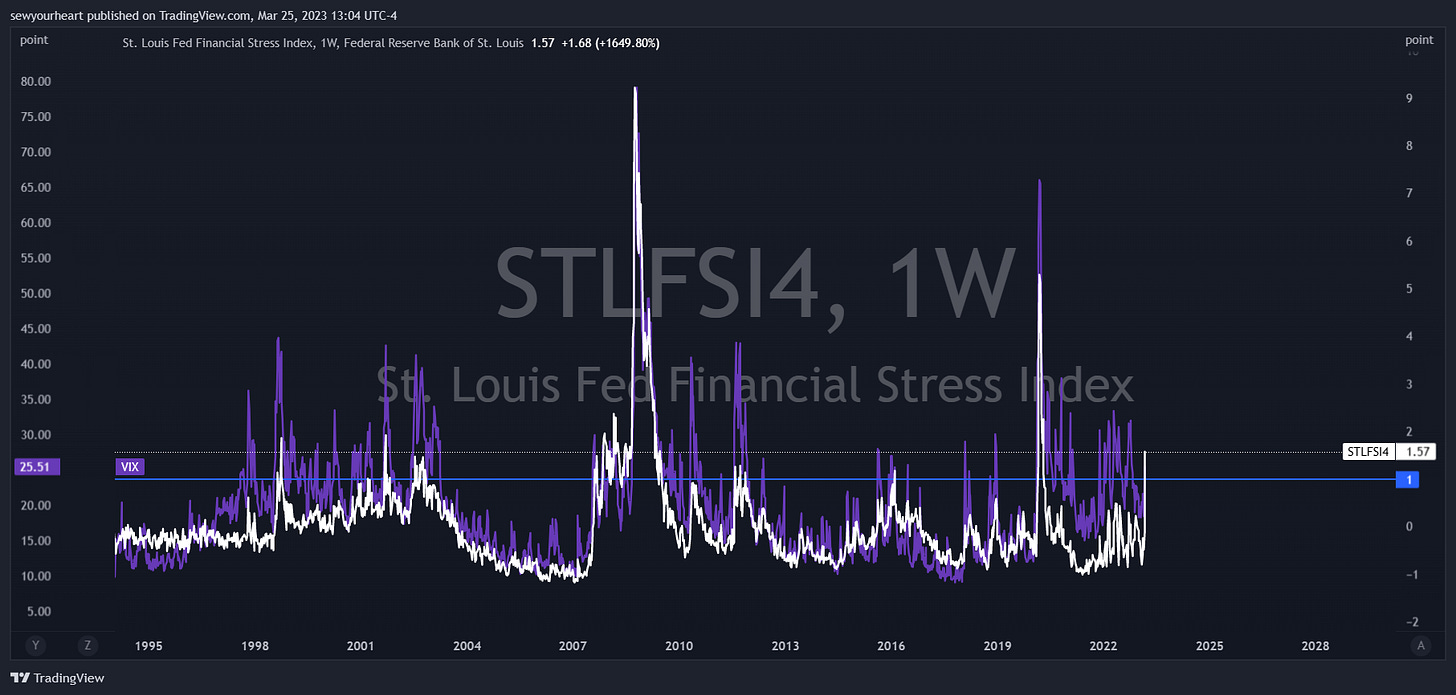Click the 2022 time axis label
Screen dimensions: 1456x695
[1103, 646]
